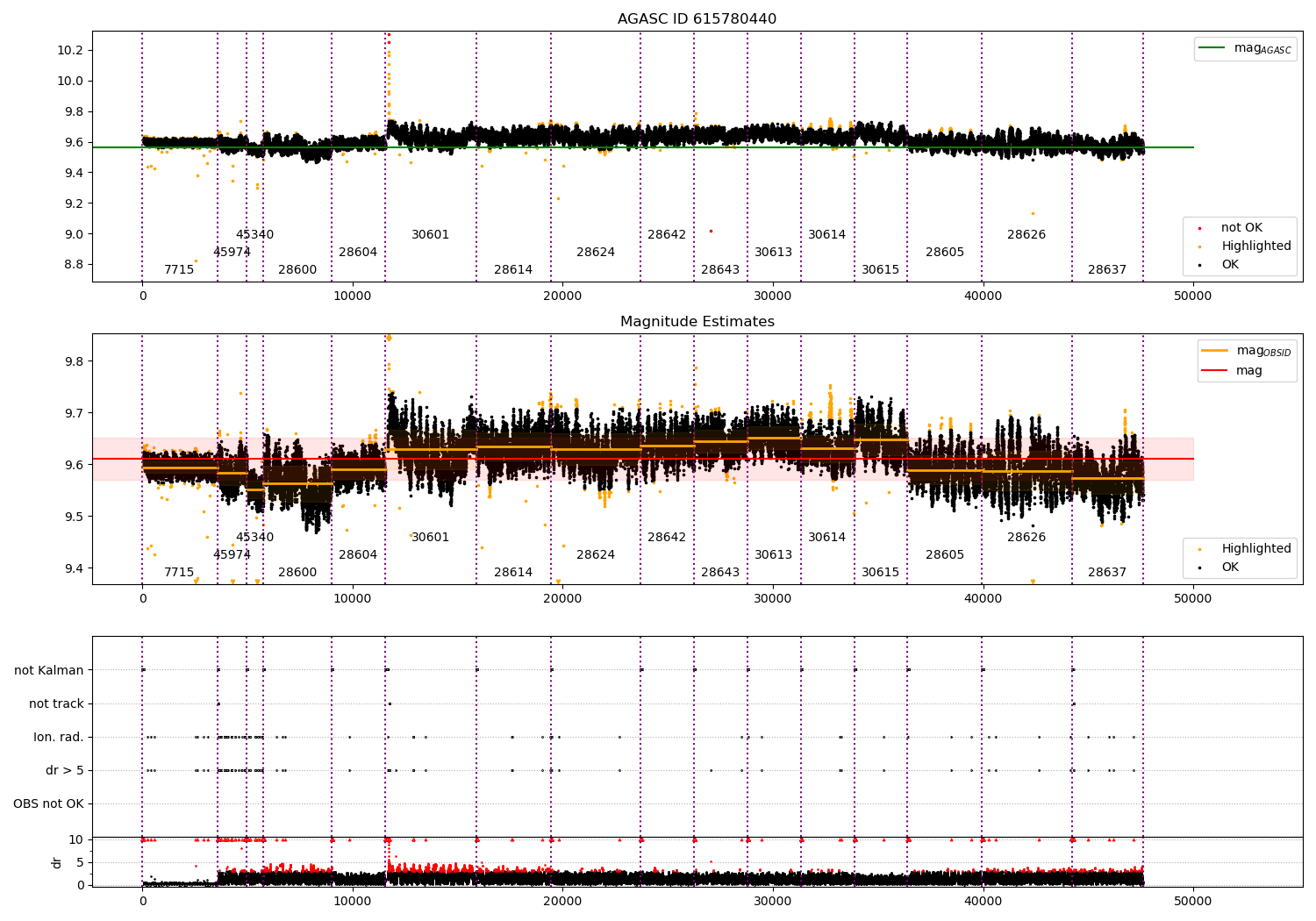Click the 50000 x-tick under the dr plot
The image size is (1316, 921).
point(1193,901)
